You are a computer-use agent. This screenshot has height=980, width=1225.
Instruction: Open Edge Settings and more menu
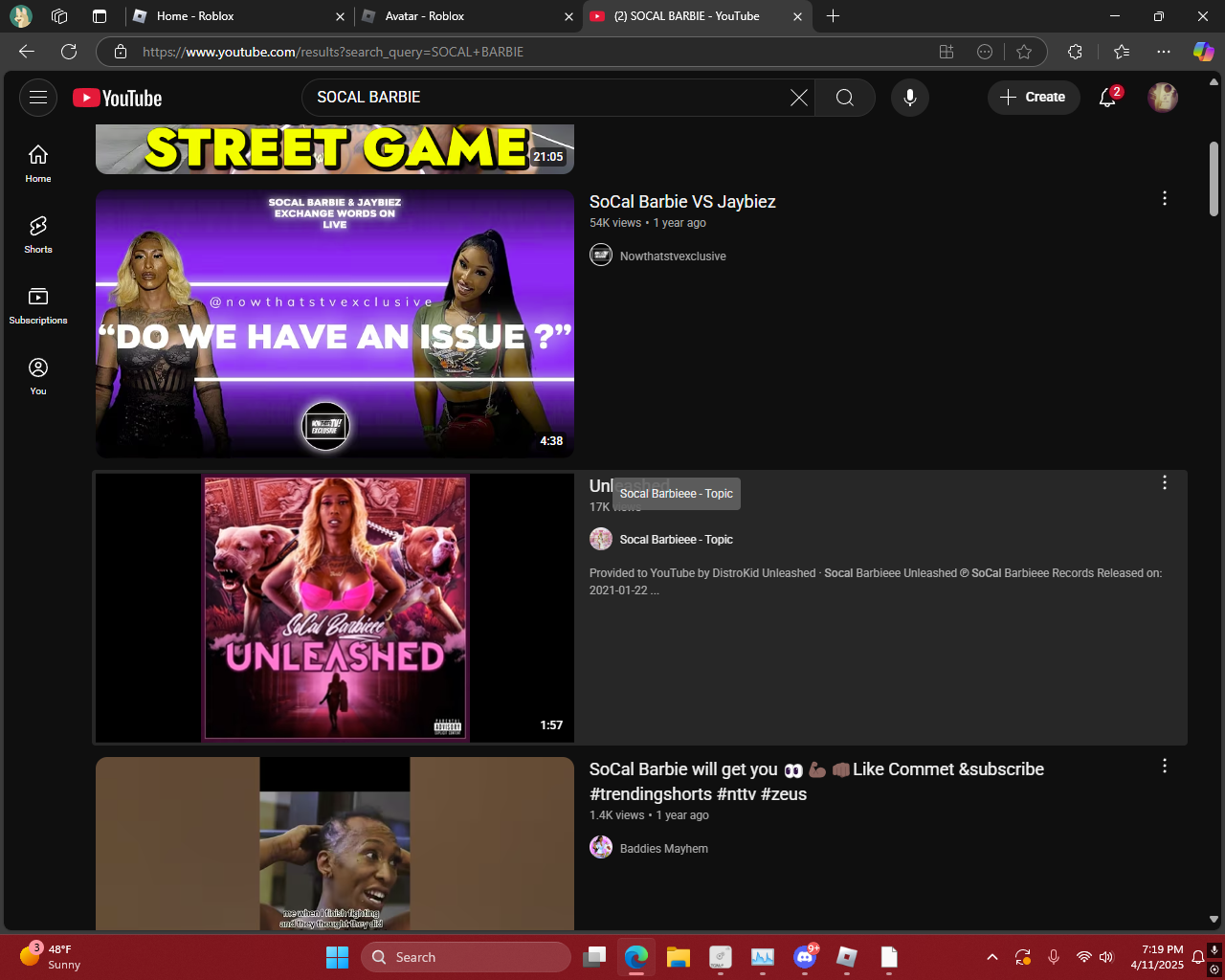(x=1163, y=52)
